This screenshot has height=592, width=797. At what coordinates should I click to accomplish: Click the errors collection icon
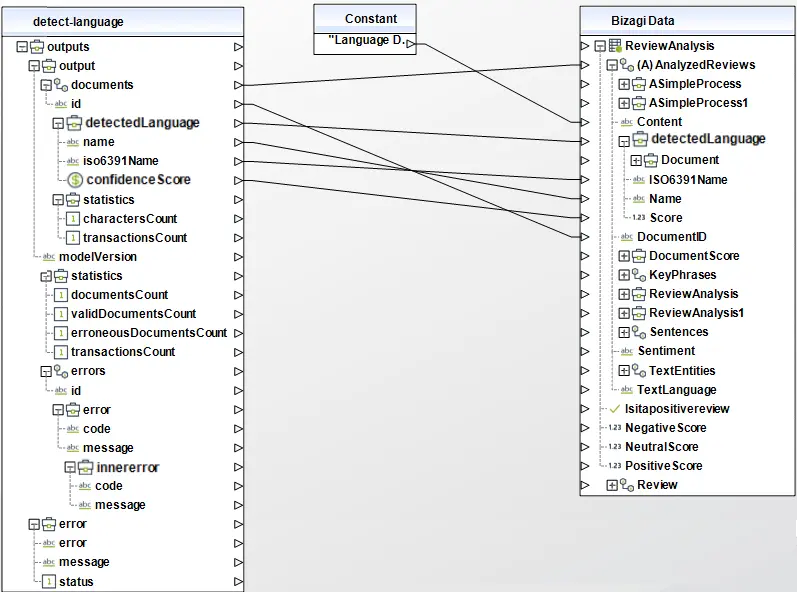[x=61, y=371]
